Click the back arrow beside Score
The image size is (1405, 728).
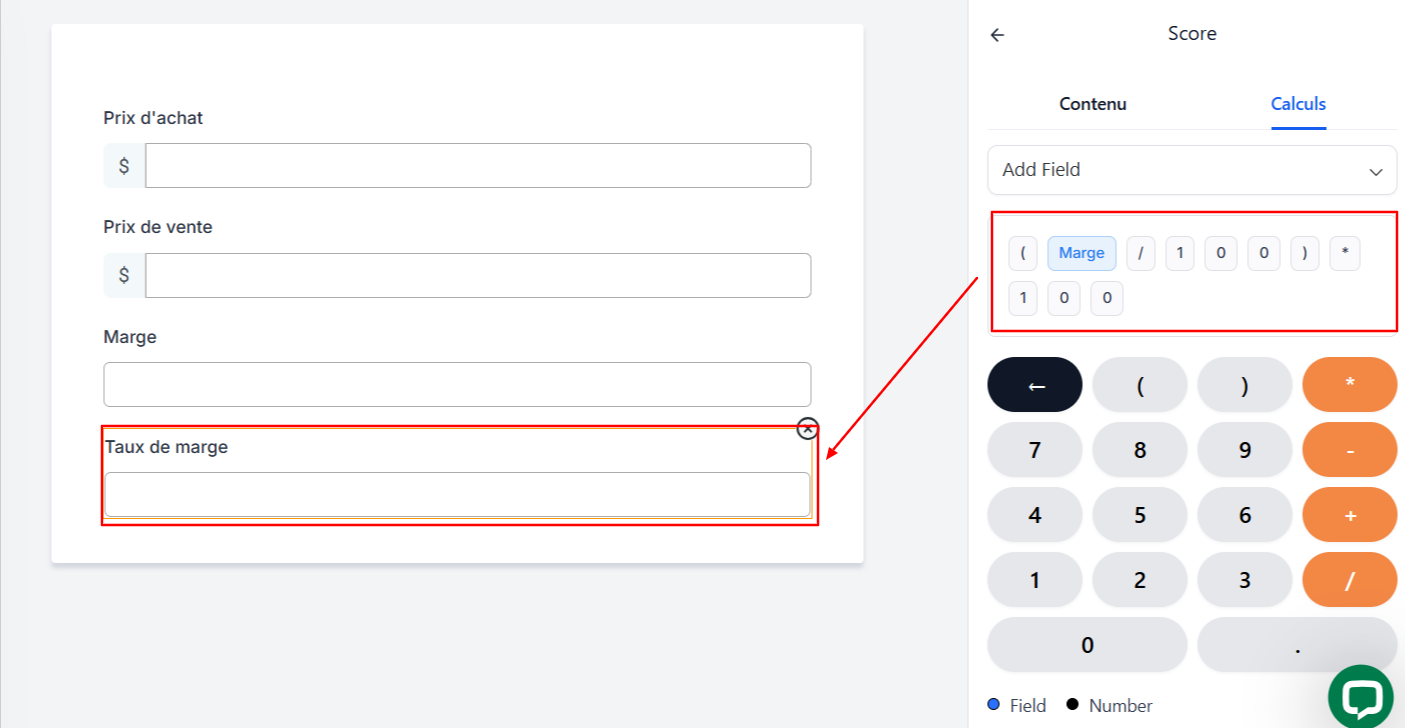997,35
